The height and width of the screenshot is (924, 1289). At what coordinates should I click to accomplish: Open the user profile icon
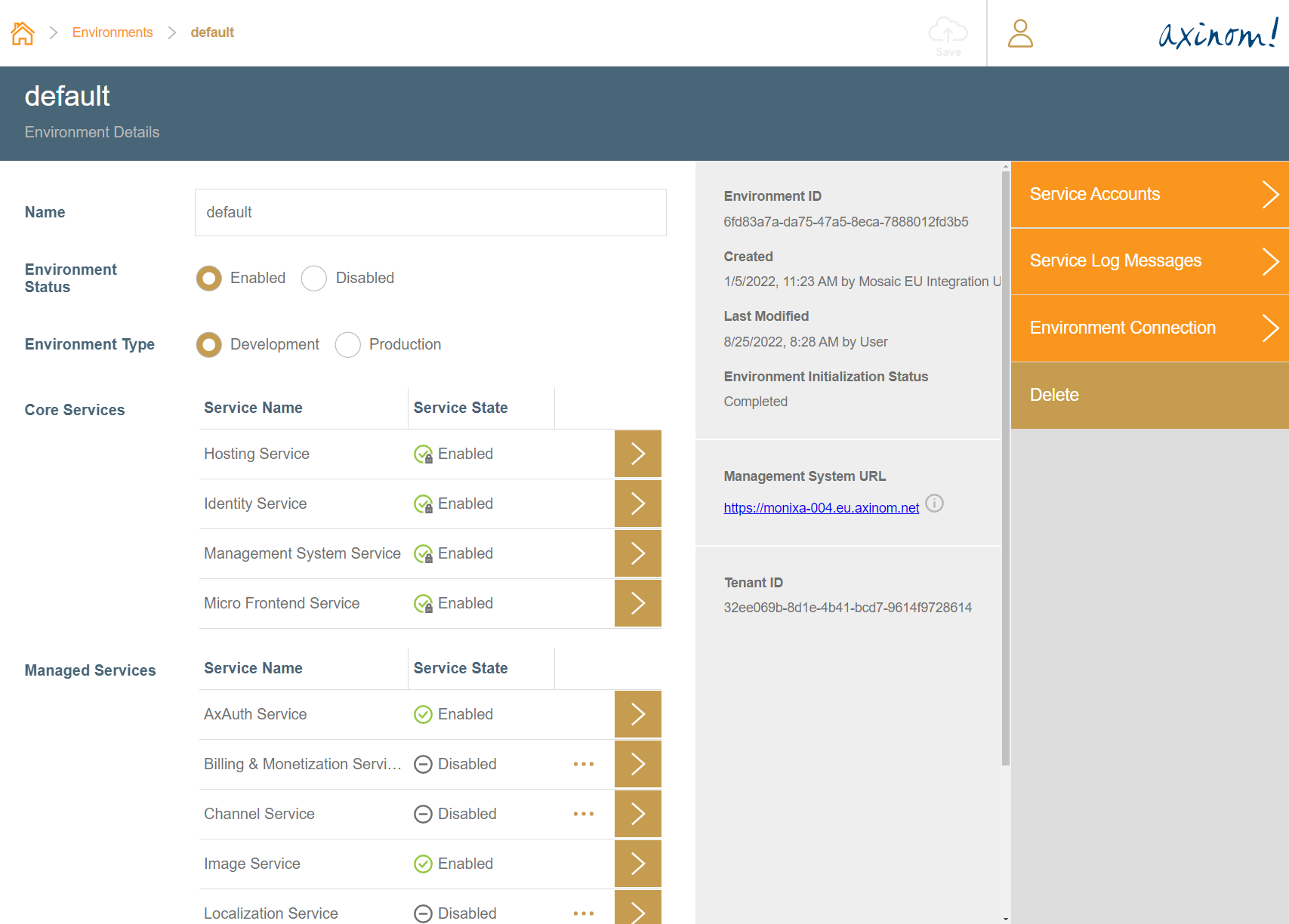[x=1020, y=34]
